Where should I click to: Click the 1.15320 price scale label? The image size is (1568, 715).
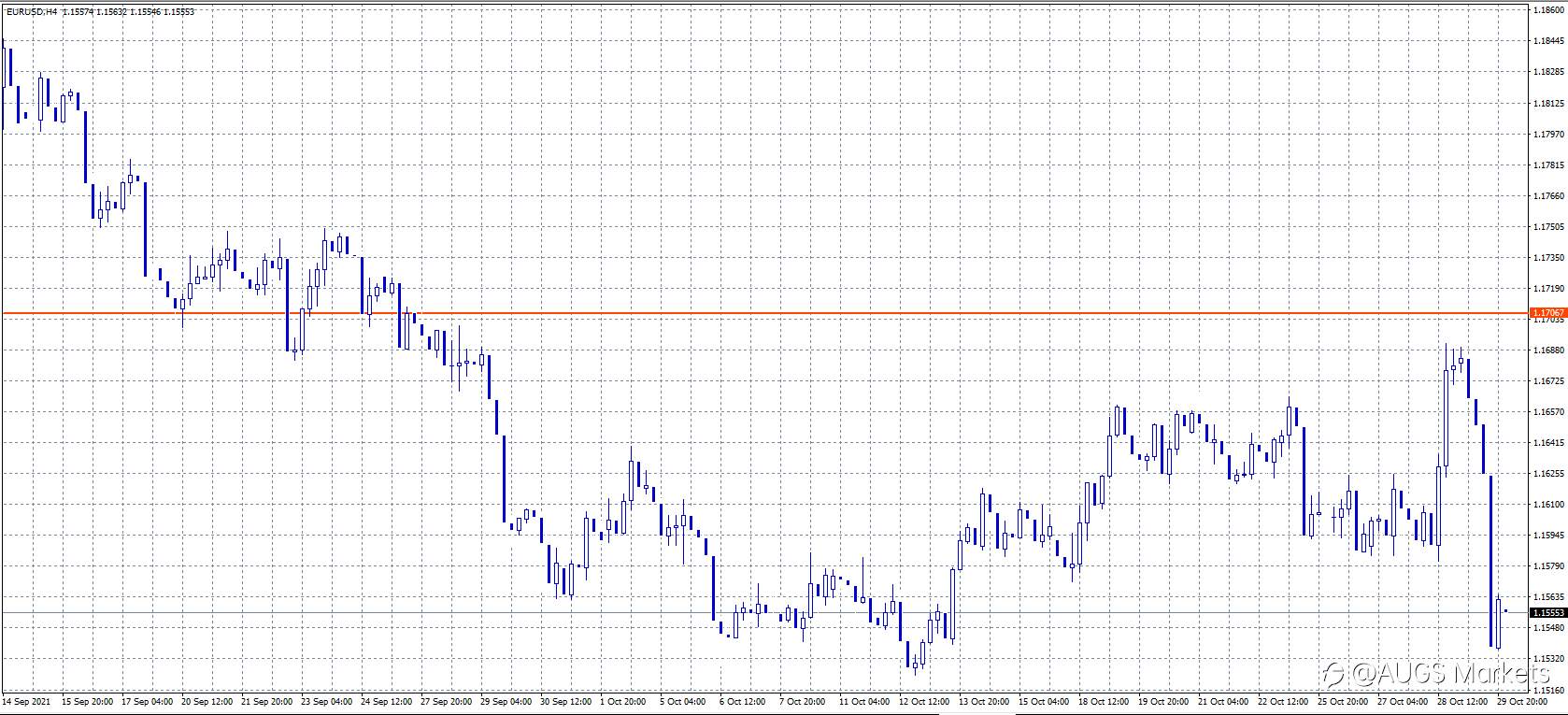pyautogui.click(x=1548, y=659)
